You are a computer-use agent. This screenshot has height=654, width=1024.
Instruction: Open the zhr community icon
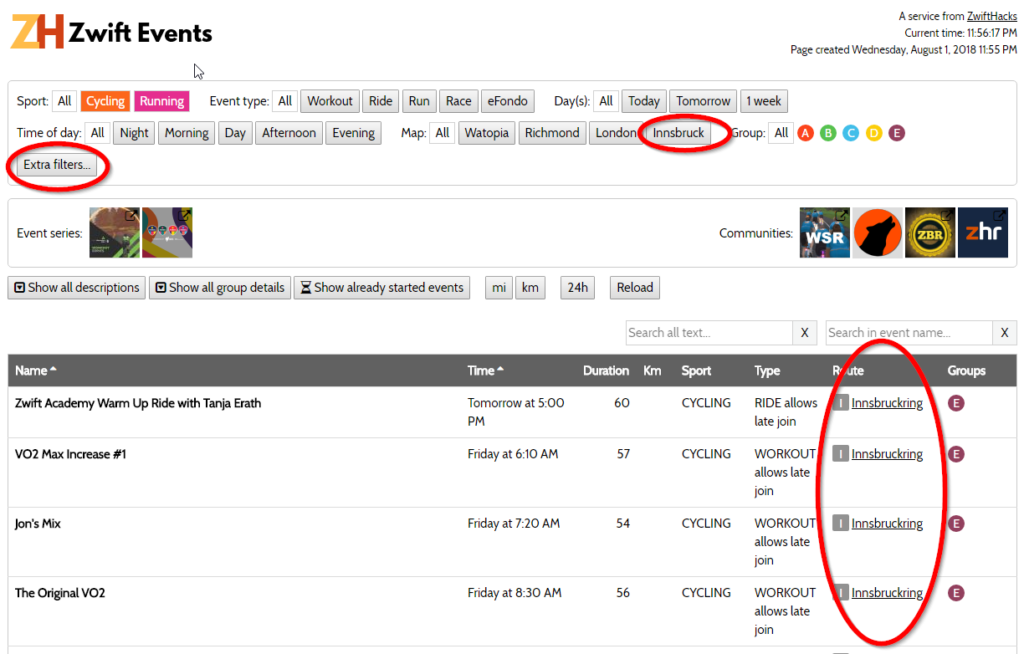[983, 233]
